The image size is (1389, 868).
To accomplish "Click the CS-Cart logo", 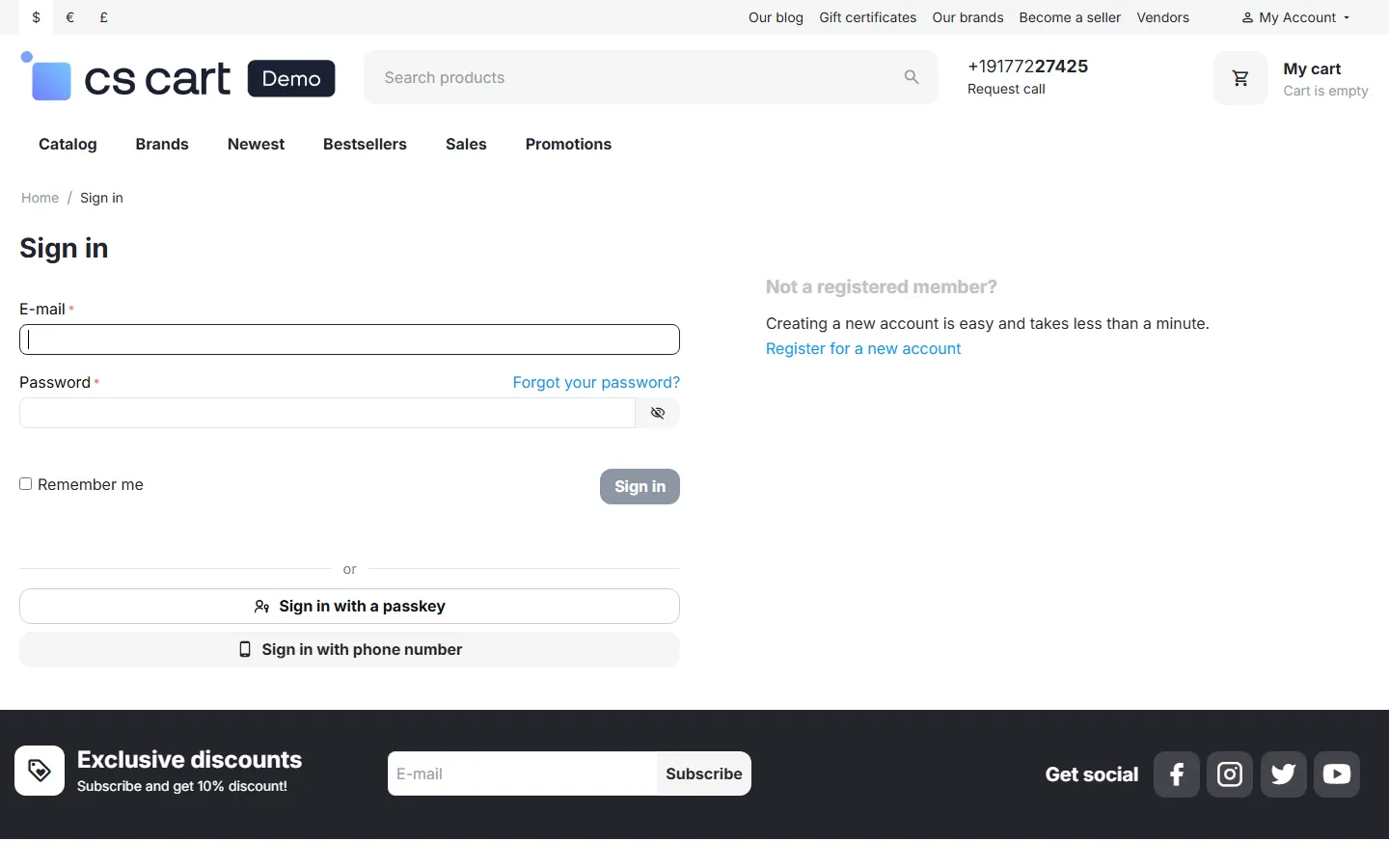I will [178, 77].
